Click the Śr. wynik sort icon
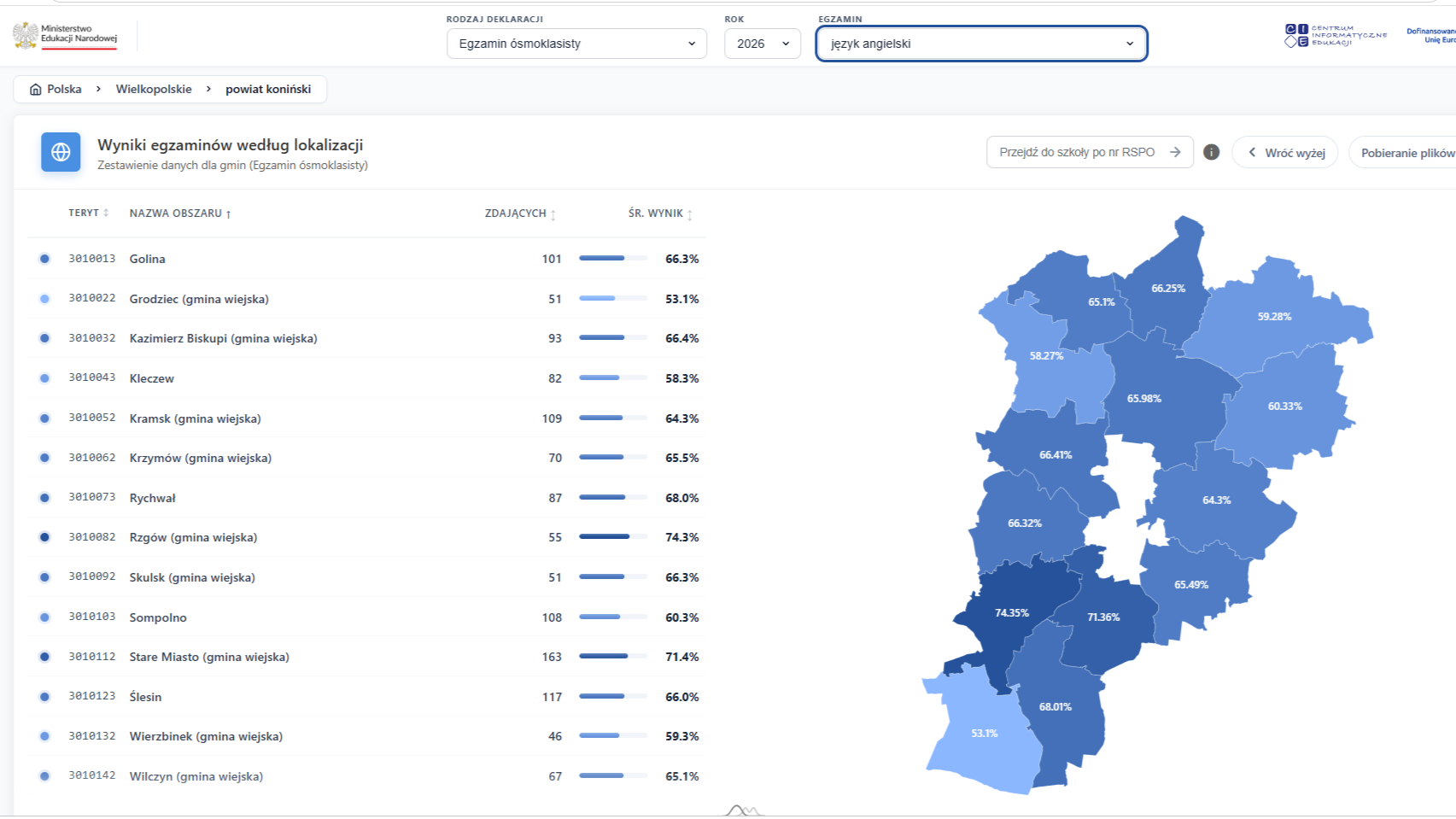The height and width of the screenshot is (819, 1456). [x=690, y=214]
